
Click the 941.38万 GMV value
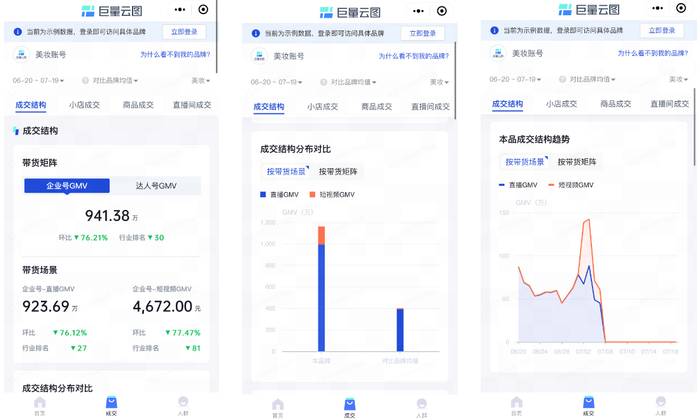click(x=112, y=216)
